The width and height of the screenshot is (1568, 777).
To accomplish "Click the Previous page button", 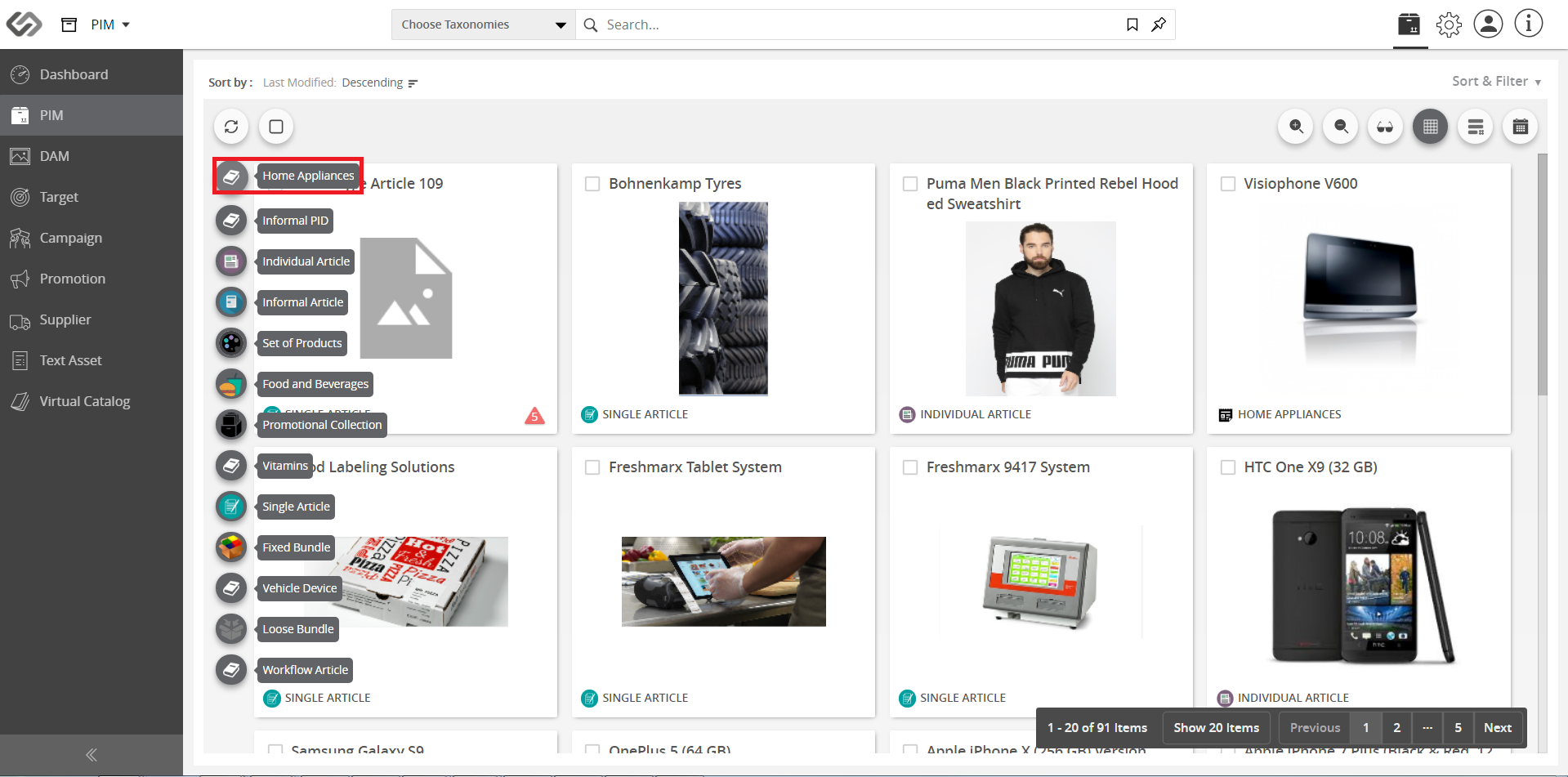I will click(x=1315, y=728).
